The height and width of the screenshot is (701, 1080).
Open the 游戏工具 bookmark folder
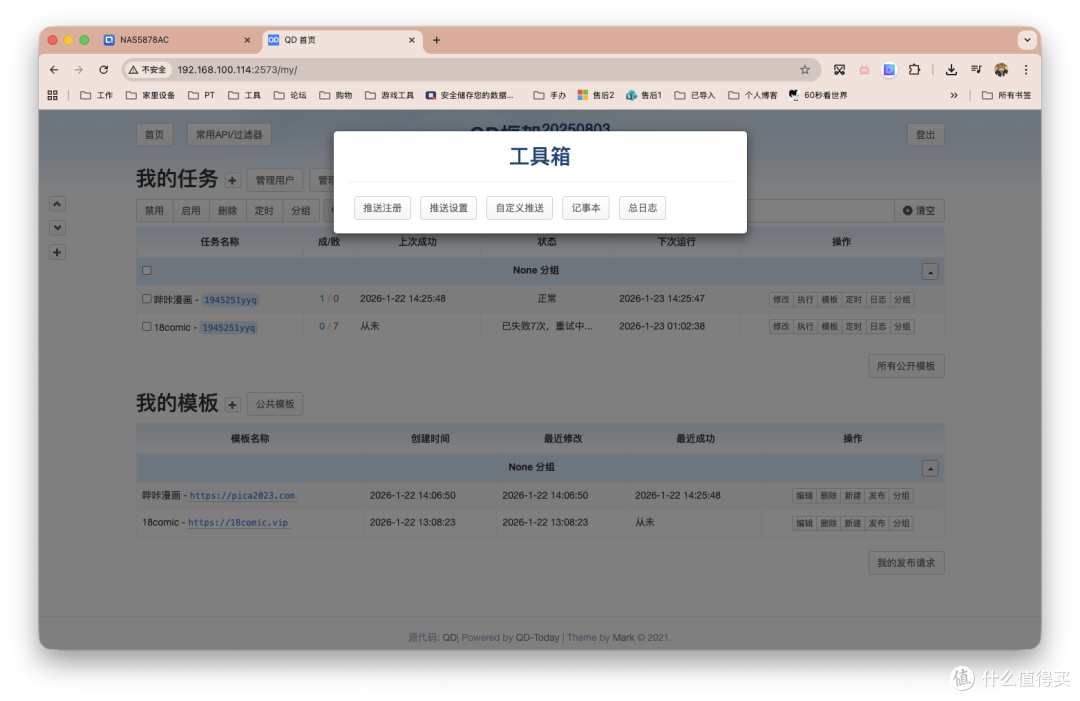pyautogui.click(x=389, y=95)
